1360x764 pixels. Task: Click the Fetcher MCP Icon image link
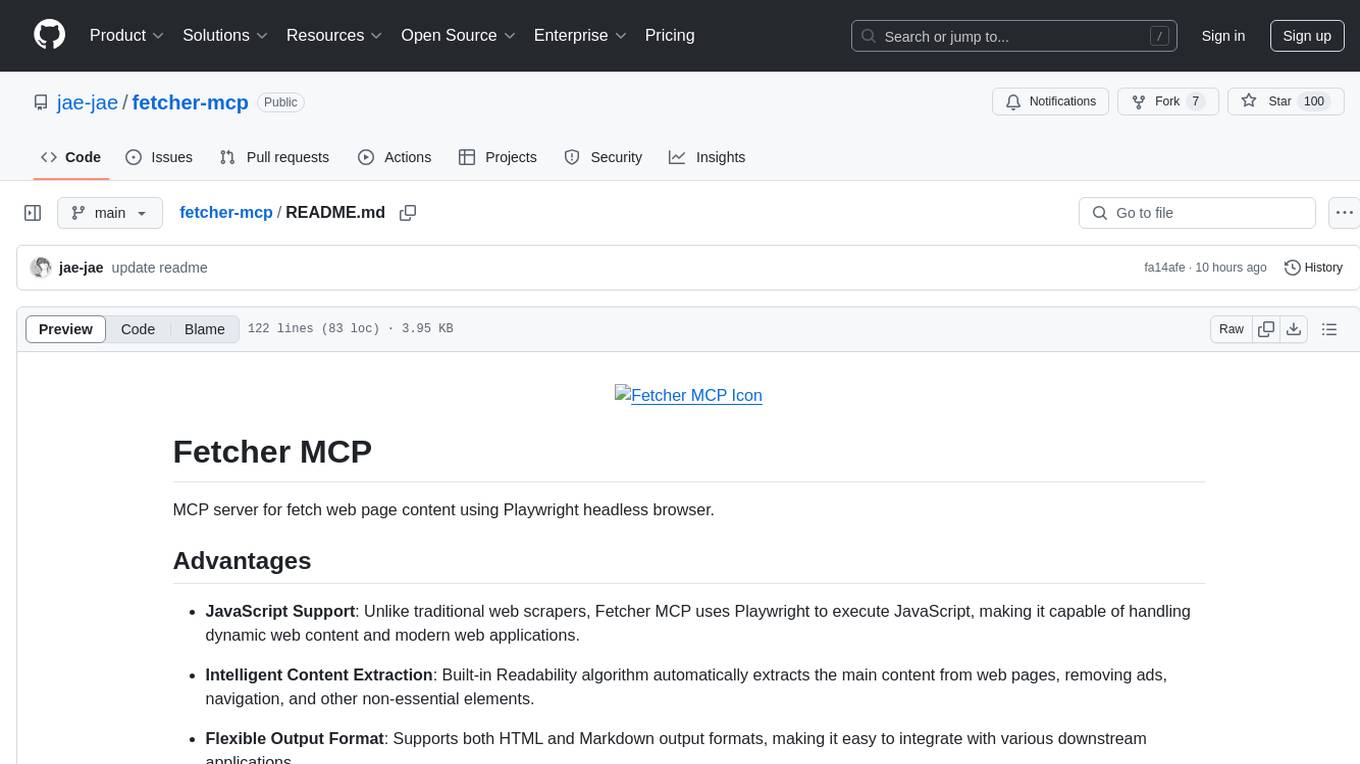pyautogui.click(x=688, y=395)
